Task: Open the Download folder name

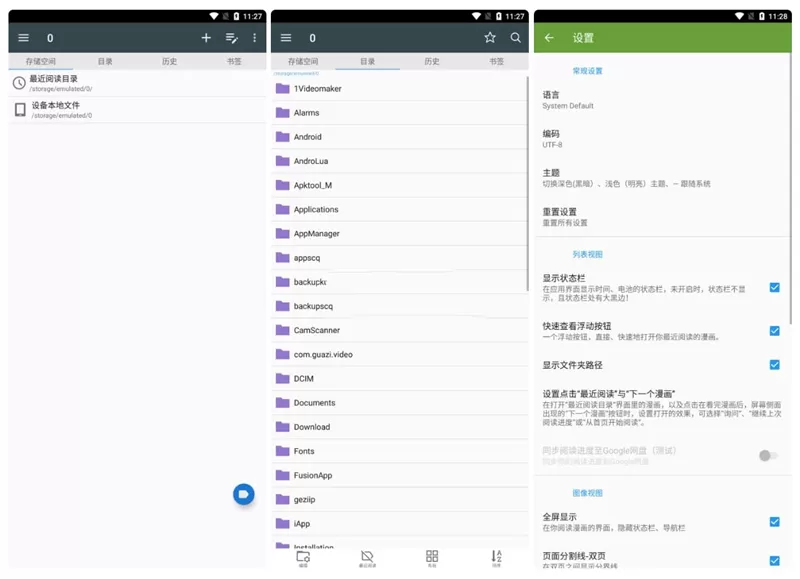Action: [x=312, y=426]
